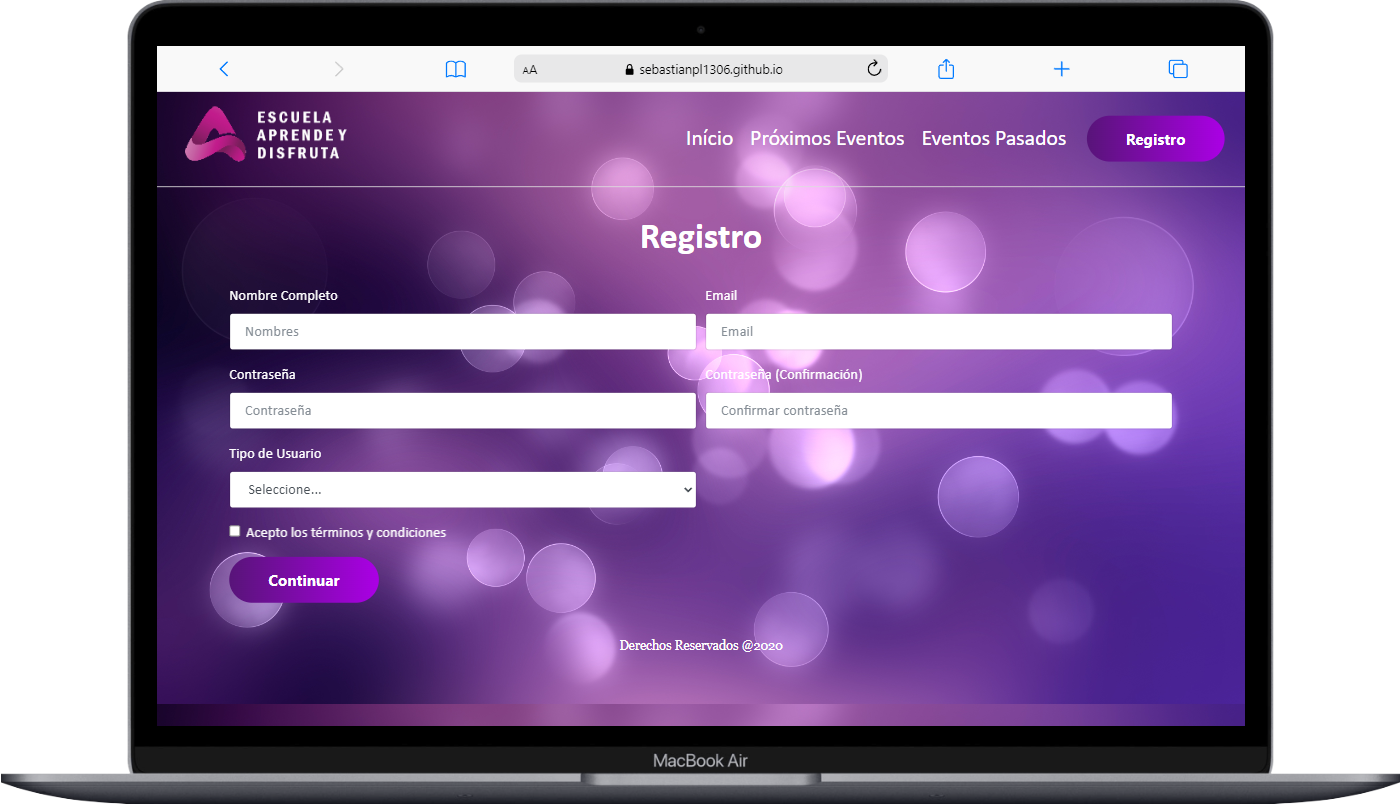Open Próximos Eventos navigation link
The height and width of the screenshot is (804, 1400).
[x=827, y=139]
